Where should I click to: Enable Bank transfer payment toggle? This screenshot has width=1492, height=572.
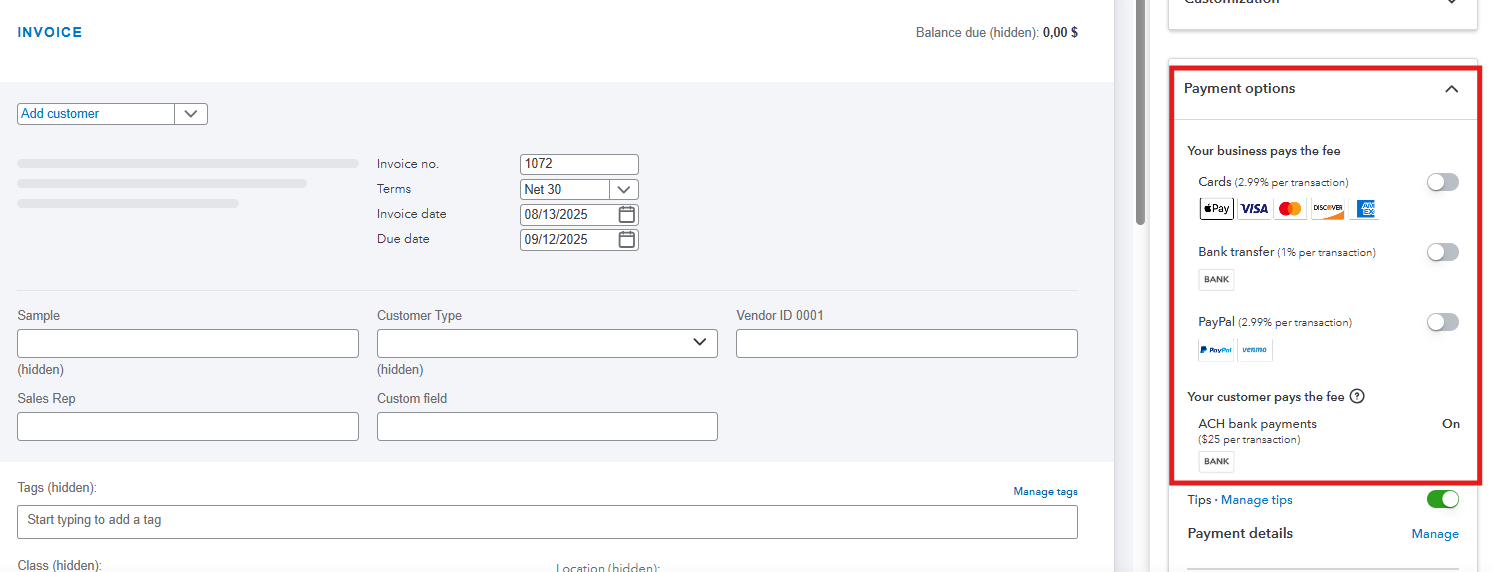point(1442,252)
